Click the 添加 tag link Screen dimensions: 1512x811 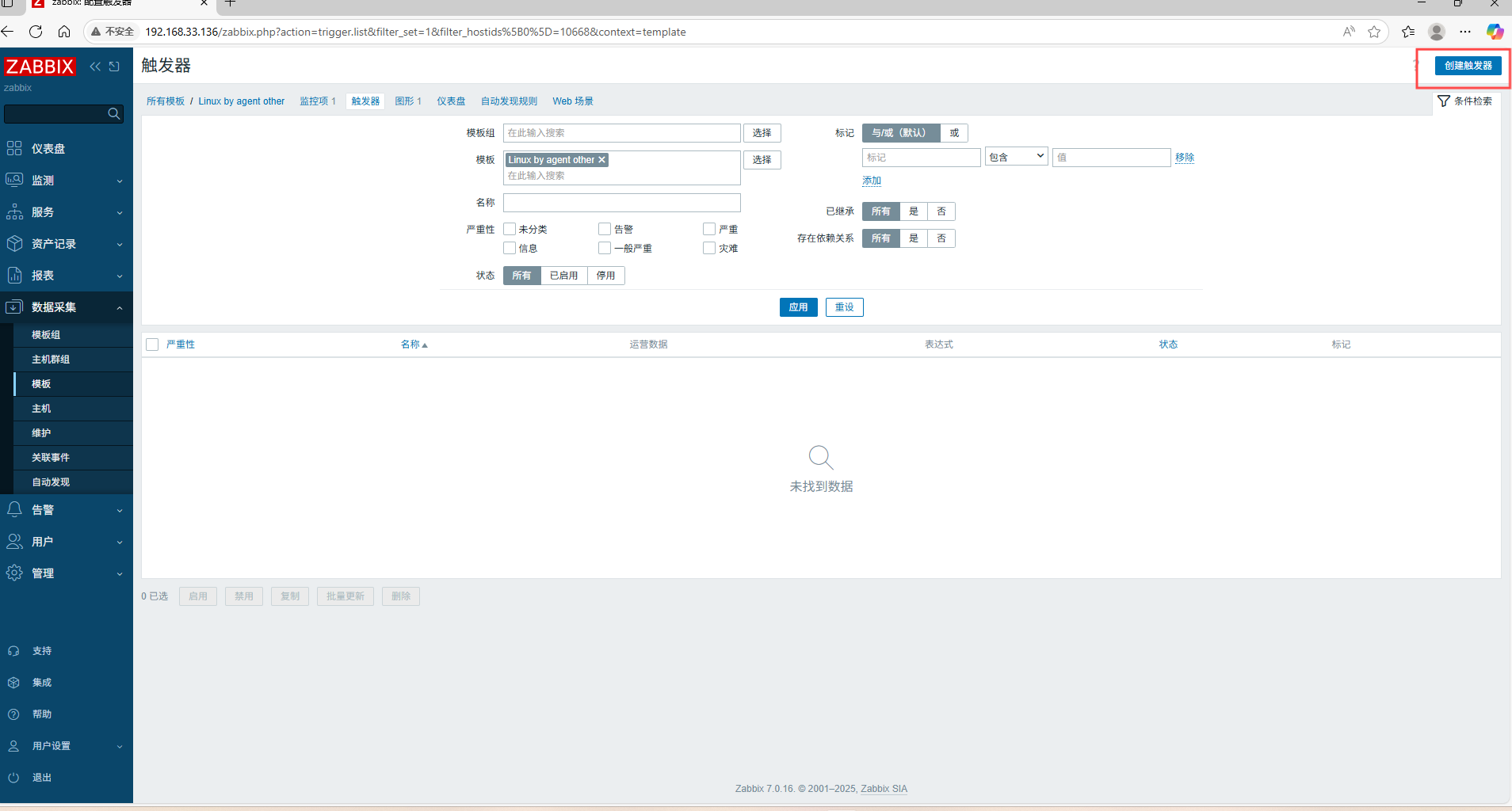tap(872, 181)
